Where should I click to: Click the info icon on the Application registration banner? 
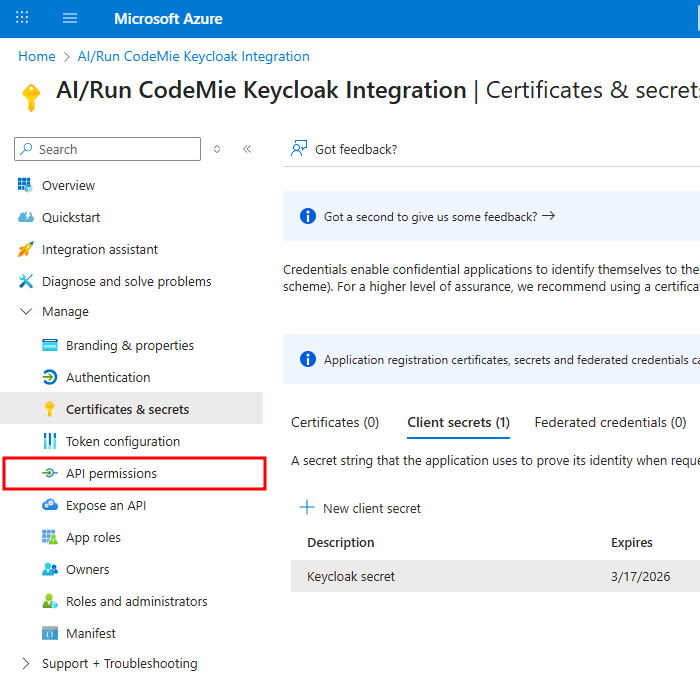[308, 359]
